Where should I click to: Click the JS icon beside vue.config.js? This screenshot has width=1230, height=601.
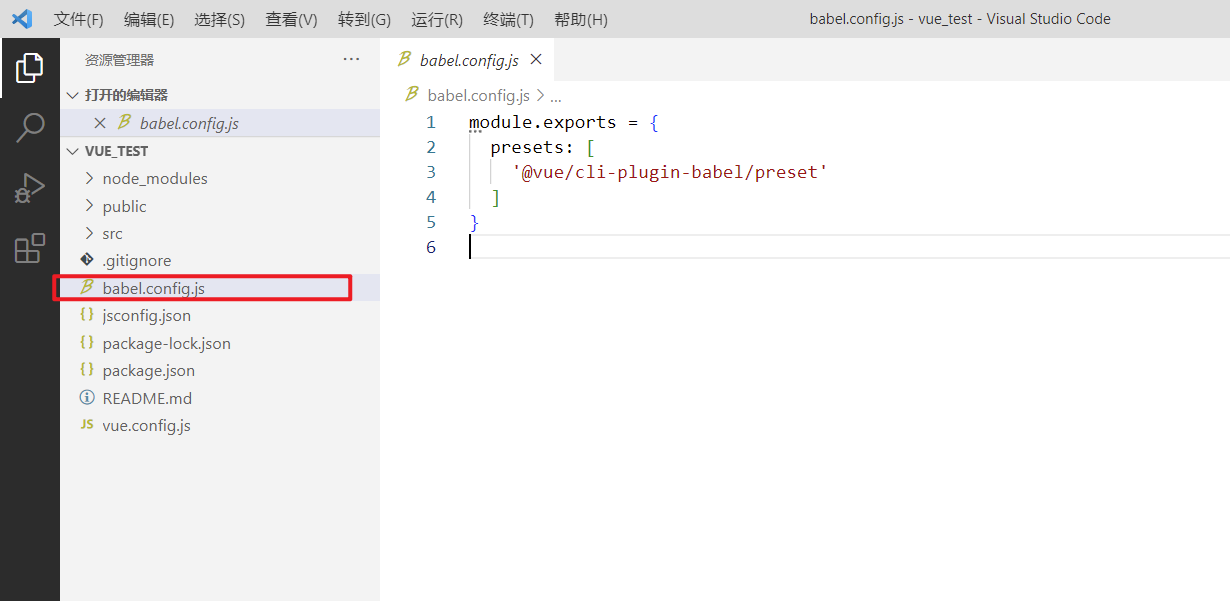point(87,425)
